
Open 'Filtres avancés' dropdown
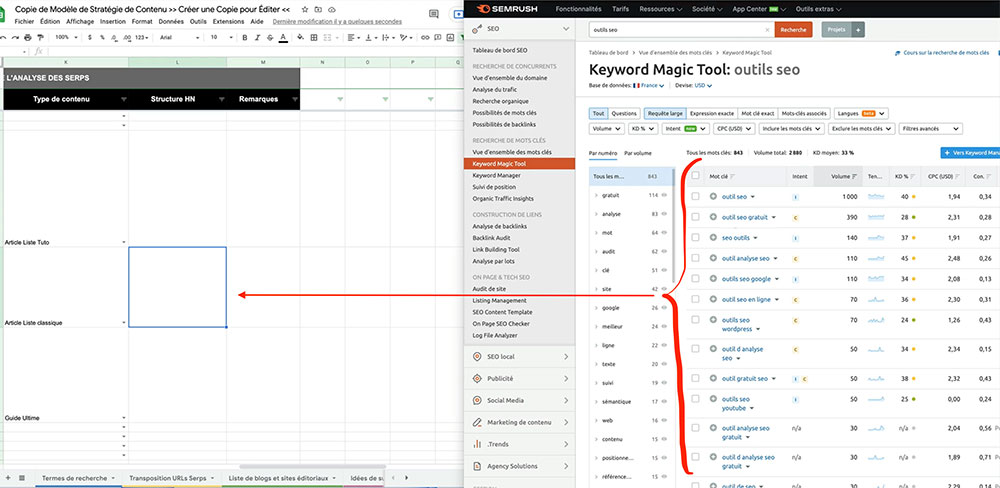coord(930,129)
